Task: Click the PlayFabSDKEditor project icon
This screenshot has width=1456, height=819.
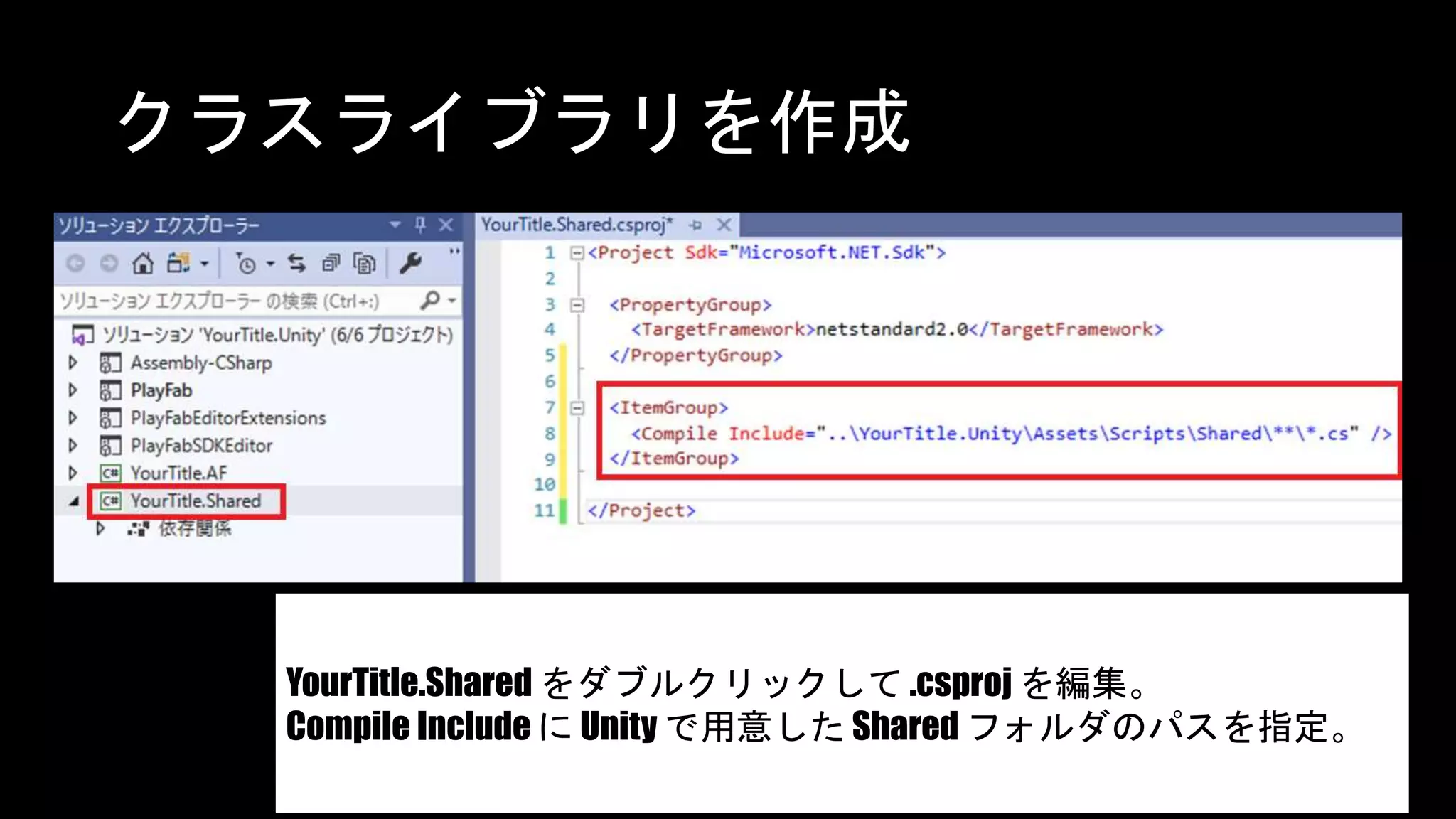Action: pyautogui.click(x=111, y=446)
